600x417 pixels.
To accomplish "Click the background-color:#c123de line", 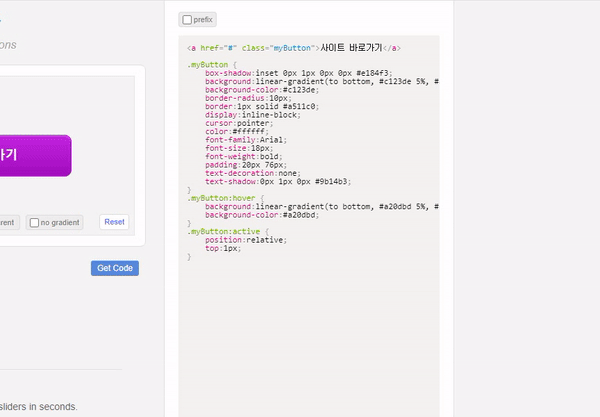I will point(262,90).
